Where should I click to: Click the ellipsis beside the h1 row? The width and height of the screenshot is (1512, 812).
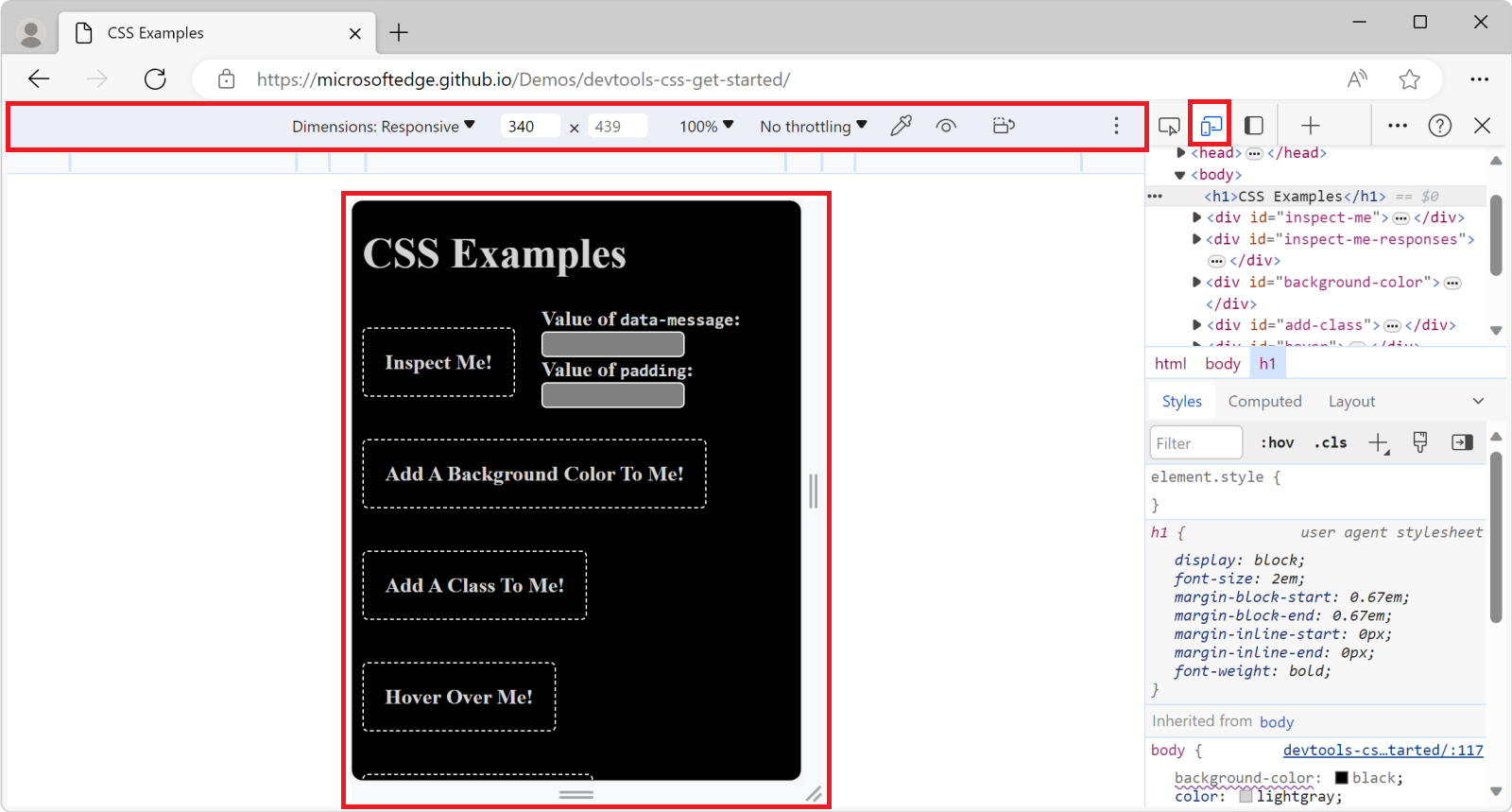1155,197
